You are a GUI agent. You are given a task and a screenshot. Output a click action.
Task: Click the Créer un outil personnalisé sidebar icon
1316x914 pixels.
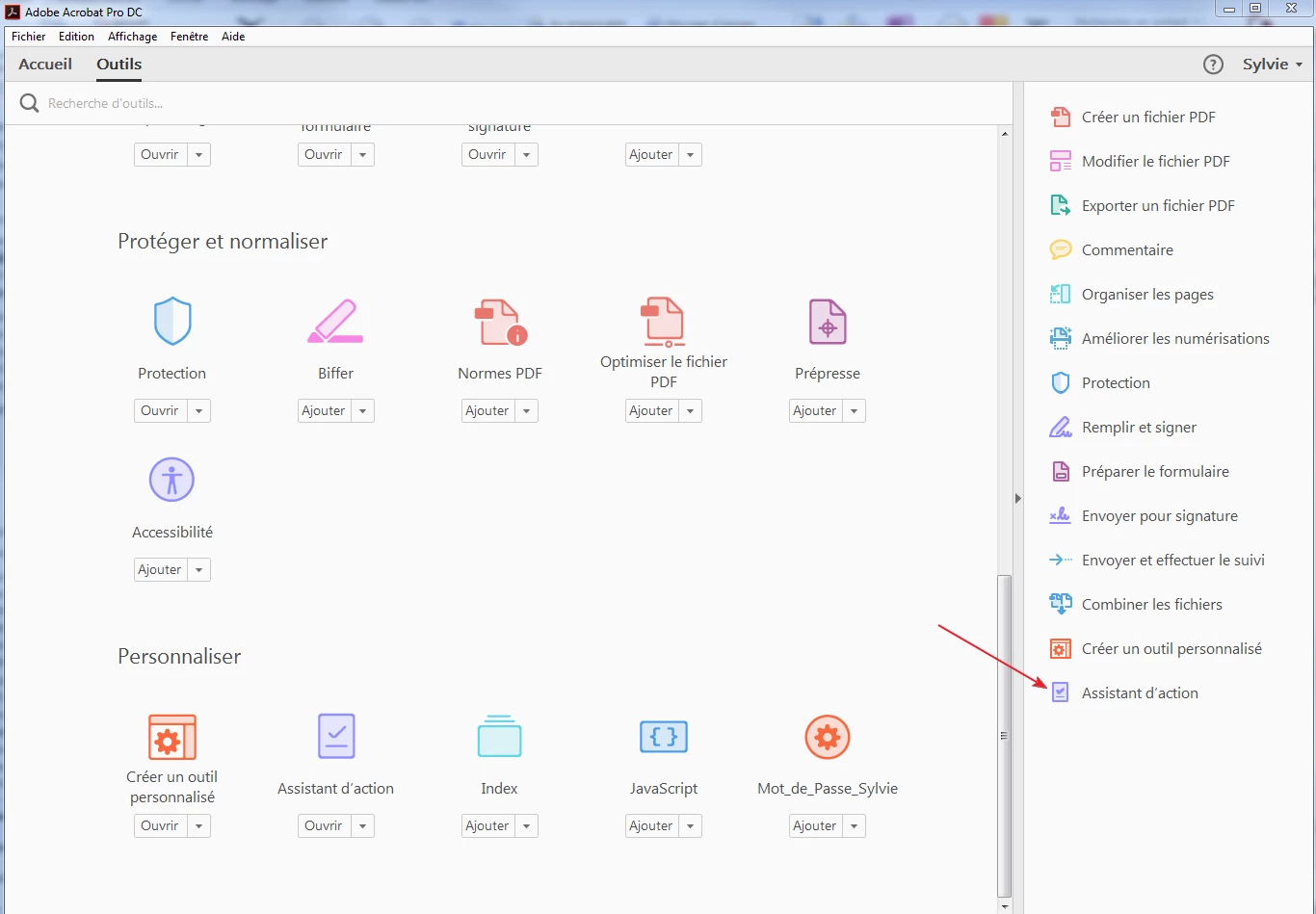(x=1060, y=648)
